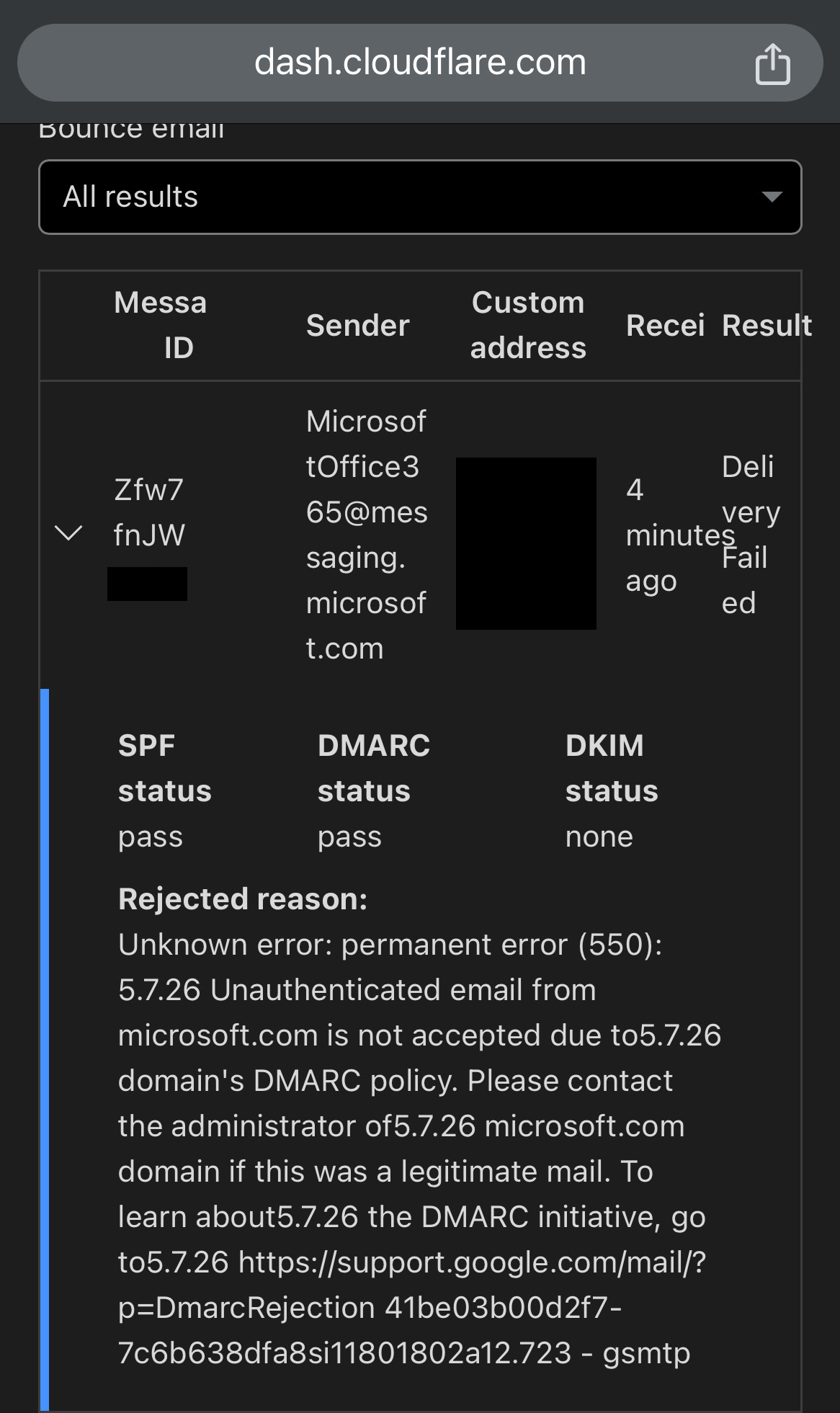
Task: Select the SPF status pass value
Action: click(150, 836)
